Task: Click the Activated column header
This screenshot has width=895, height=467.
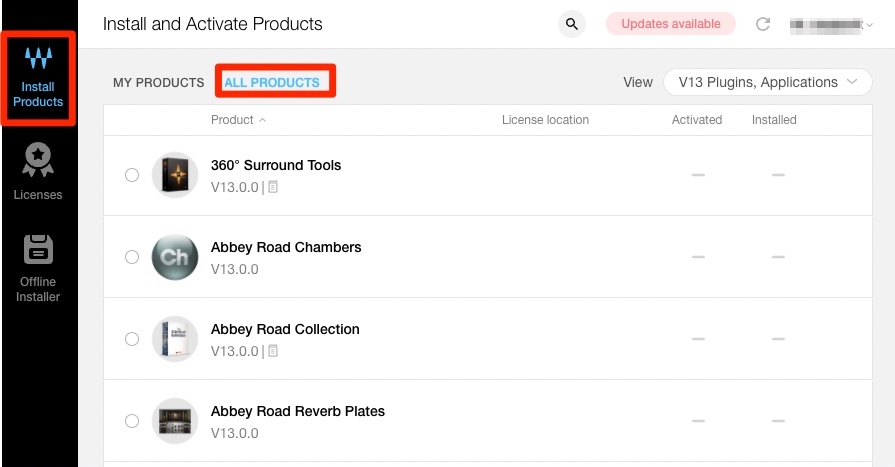Action: tap(697, 120)
